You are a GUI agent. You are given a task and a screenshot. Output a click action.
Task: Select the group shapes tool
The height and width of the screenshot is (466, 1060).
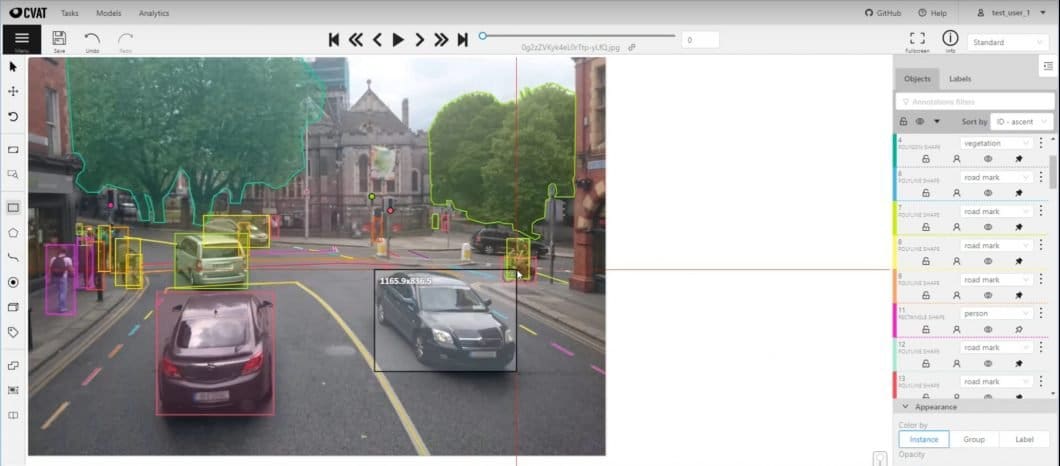[x=13, y=390]
